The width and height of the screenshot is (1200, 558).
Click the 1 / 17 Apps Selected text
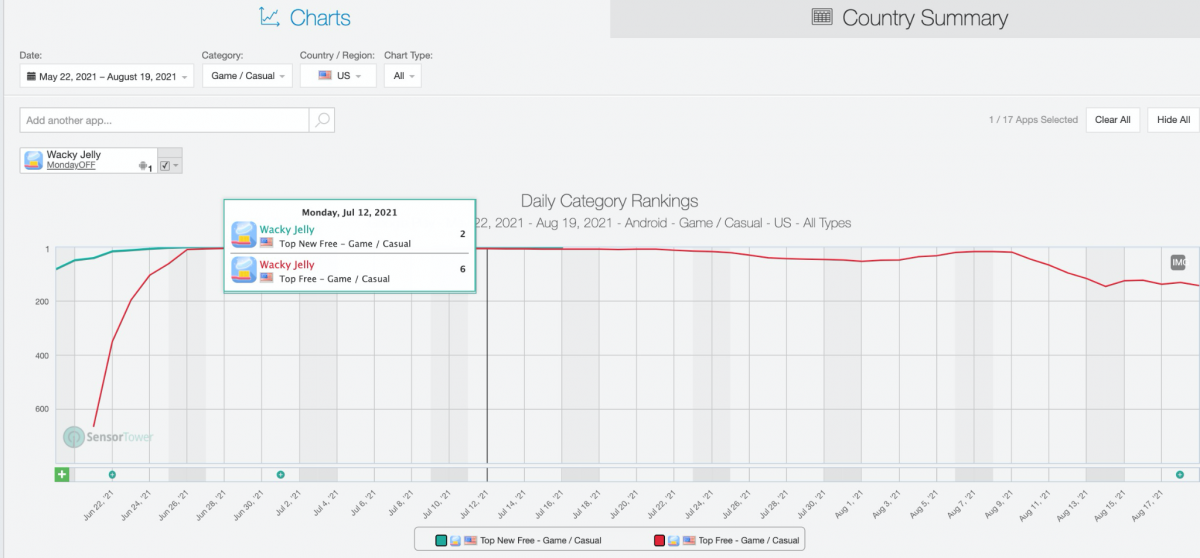tap(1033, 120)
